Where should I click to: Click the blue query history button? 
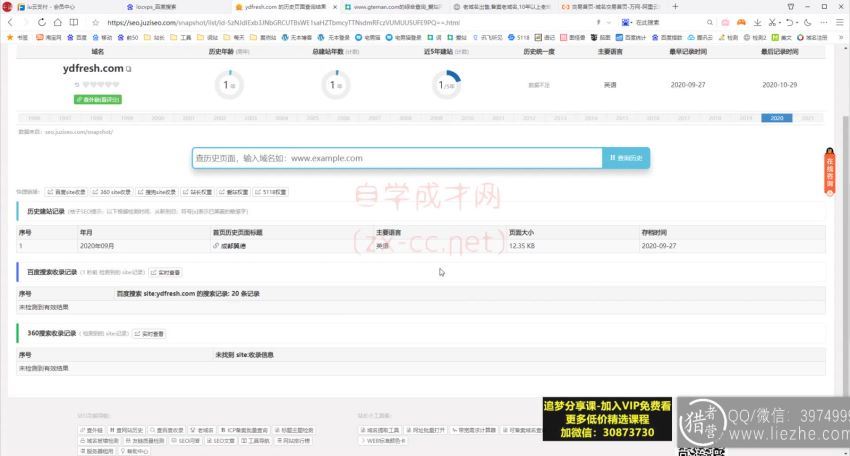pyautogui.click(x=626, y=158)
